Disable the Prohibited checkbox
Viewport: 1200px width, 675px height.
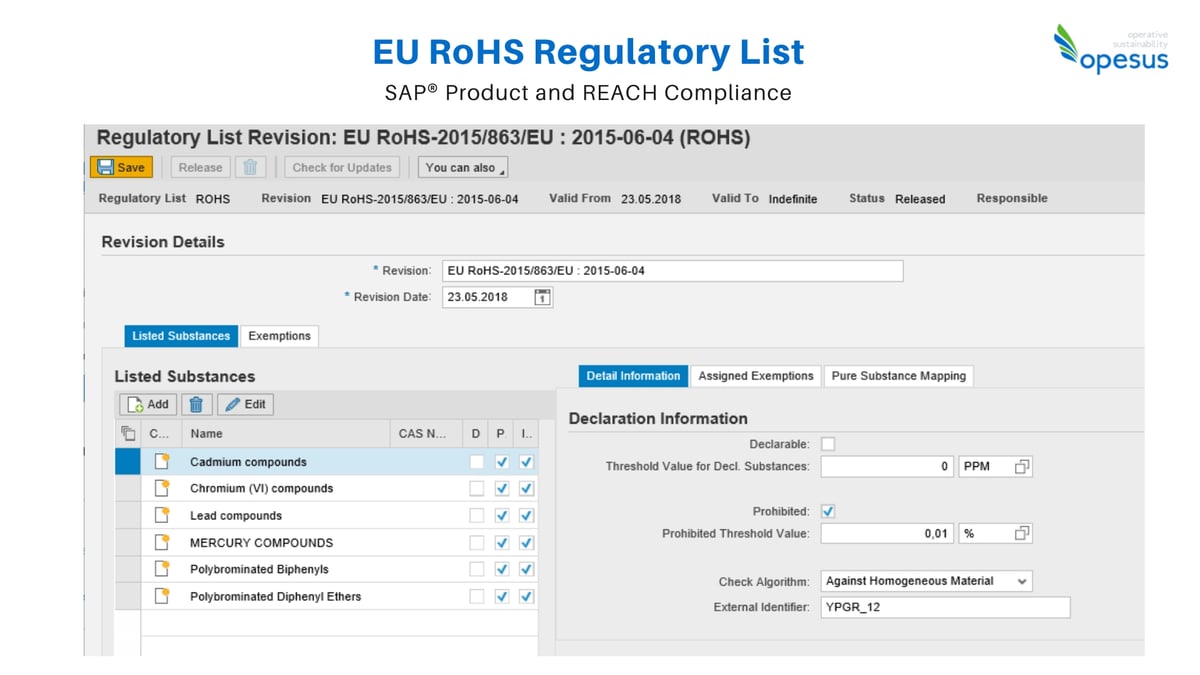click(828, 510)
